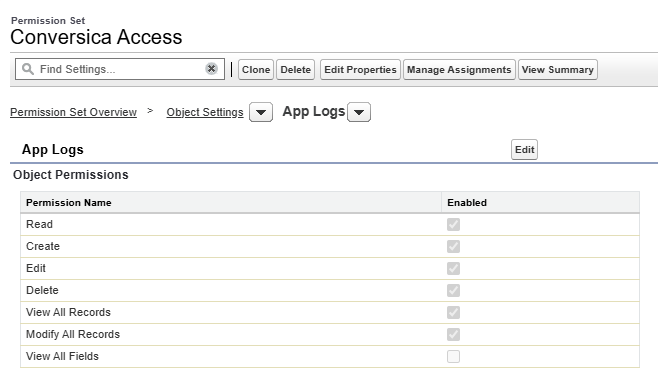This screenshot has height=377, width=658.
Task: Open the Object Settings breadcrumb link
Action: [x=205, y=112]
